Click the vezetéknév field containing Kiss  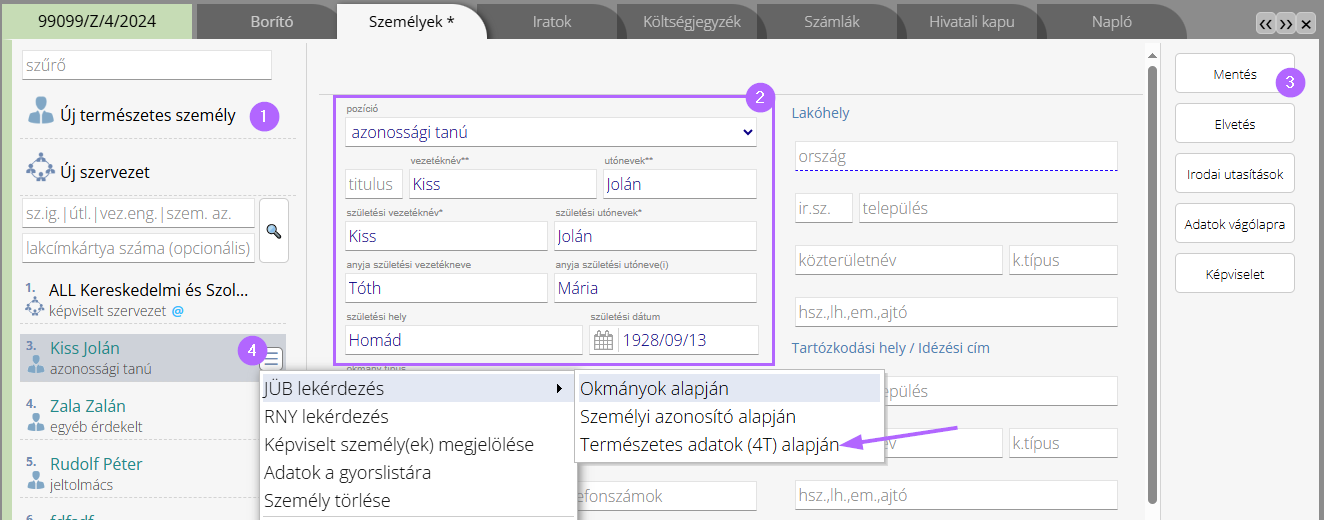click(x=503, y=184)
